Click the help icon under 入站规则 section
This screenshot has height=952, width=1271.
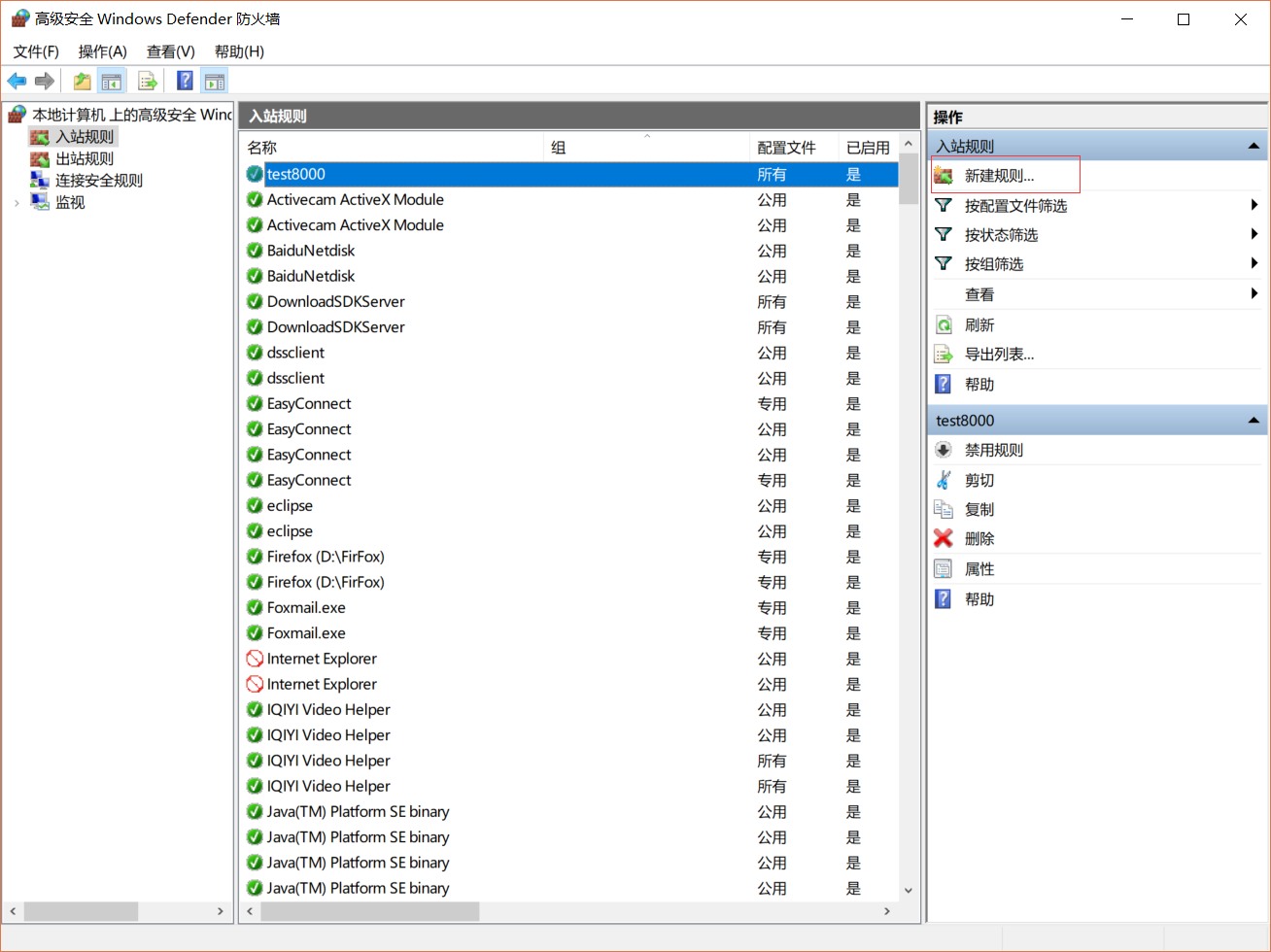pos(943,384)
